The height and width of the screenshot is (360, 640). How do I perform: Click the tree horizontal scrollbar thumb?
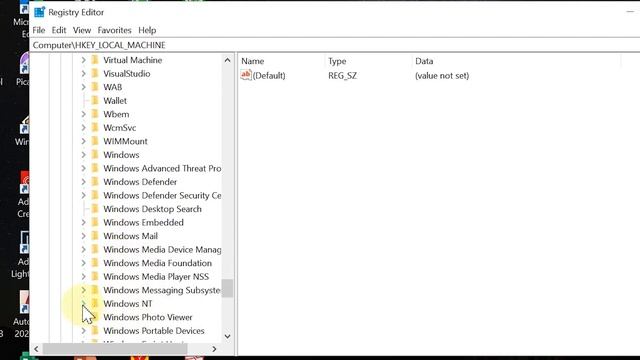(115, 349)
